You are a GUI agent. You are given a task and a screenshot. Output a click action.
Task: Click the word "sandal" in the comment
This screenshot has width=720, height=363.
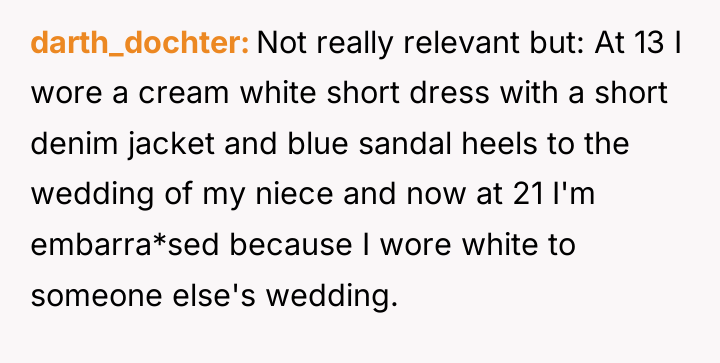(x=405, y=143)
